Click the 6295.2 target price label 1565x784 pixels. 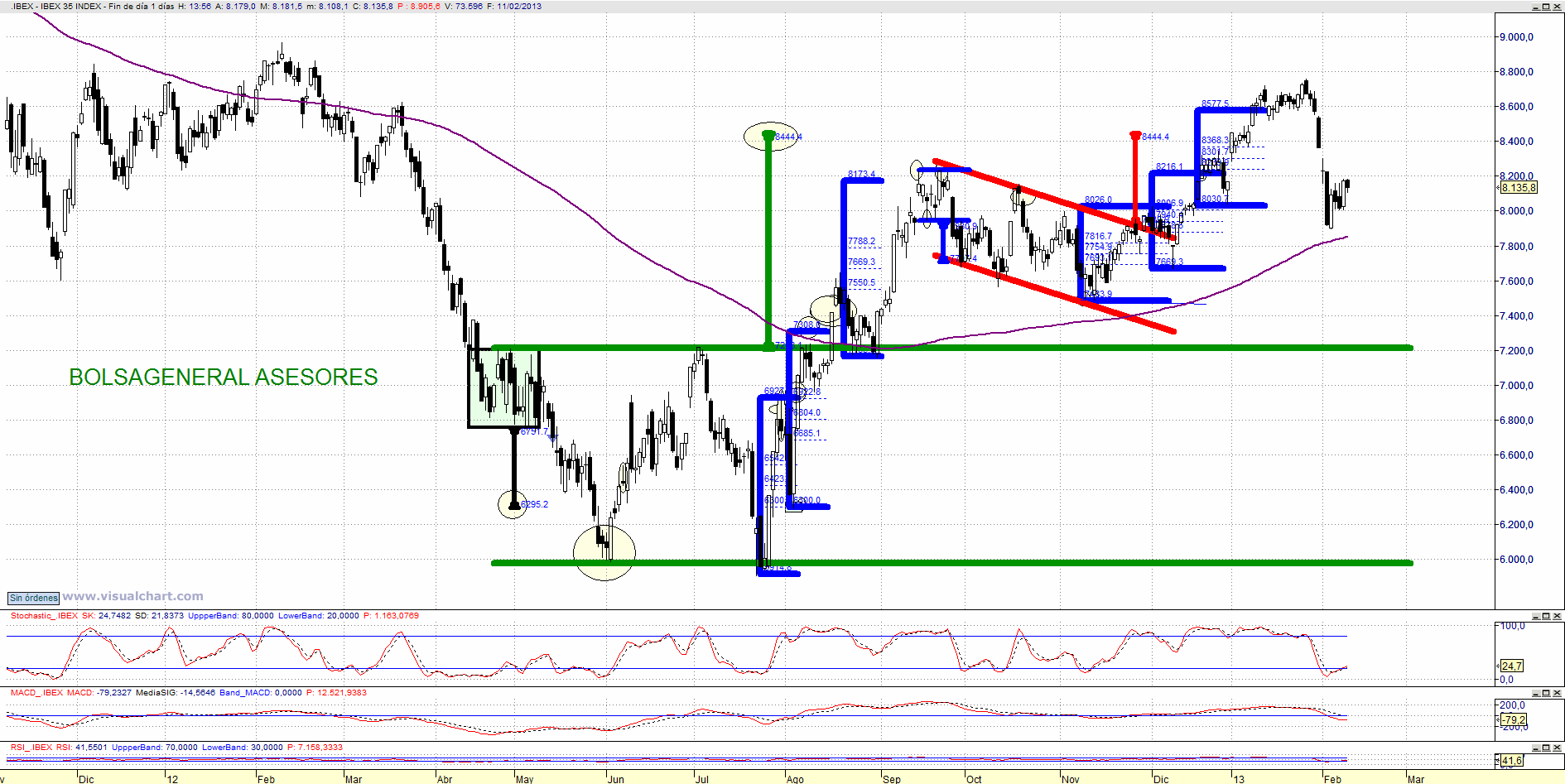[534, 504]
